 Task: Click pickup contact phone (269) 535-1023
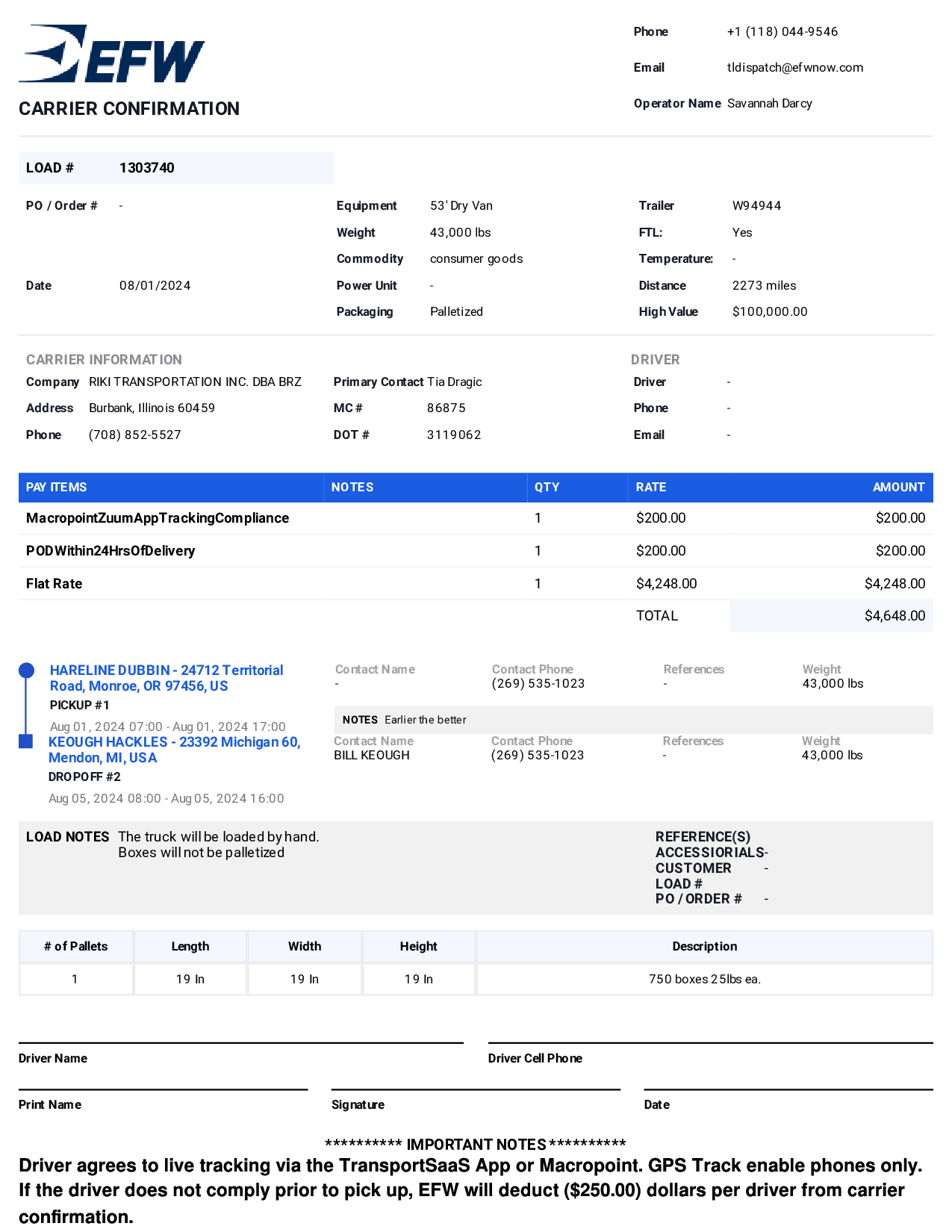click(538, 683)
